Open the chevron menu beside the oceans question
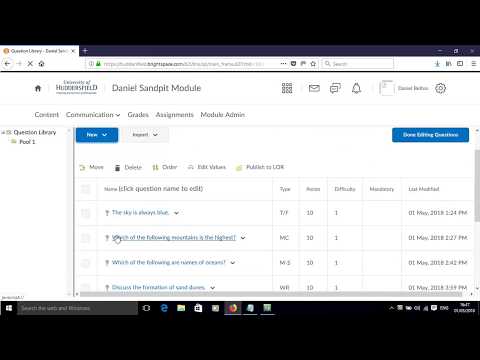The width and height of the screenshot is (480, 360). pos(233,263)
